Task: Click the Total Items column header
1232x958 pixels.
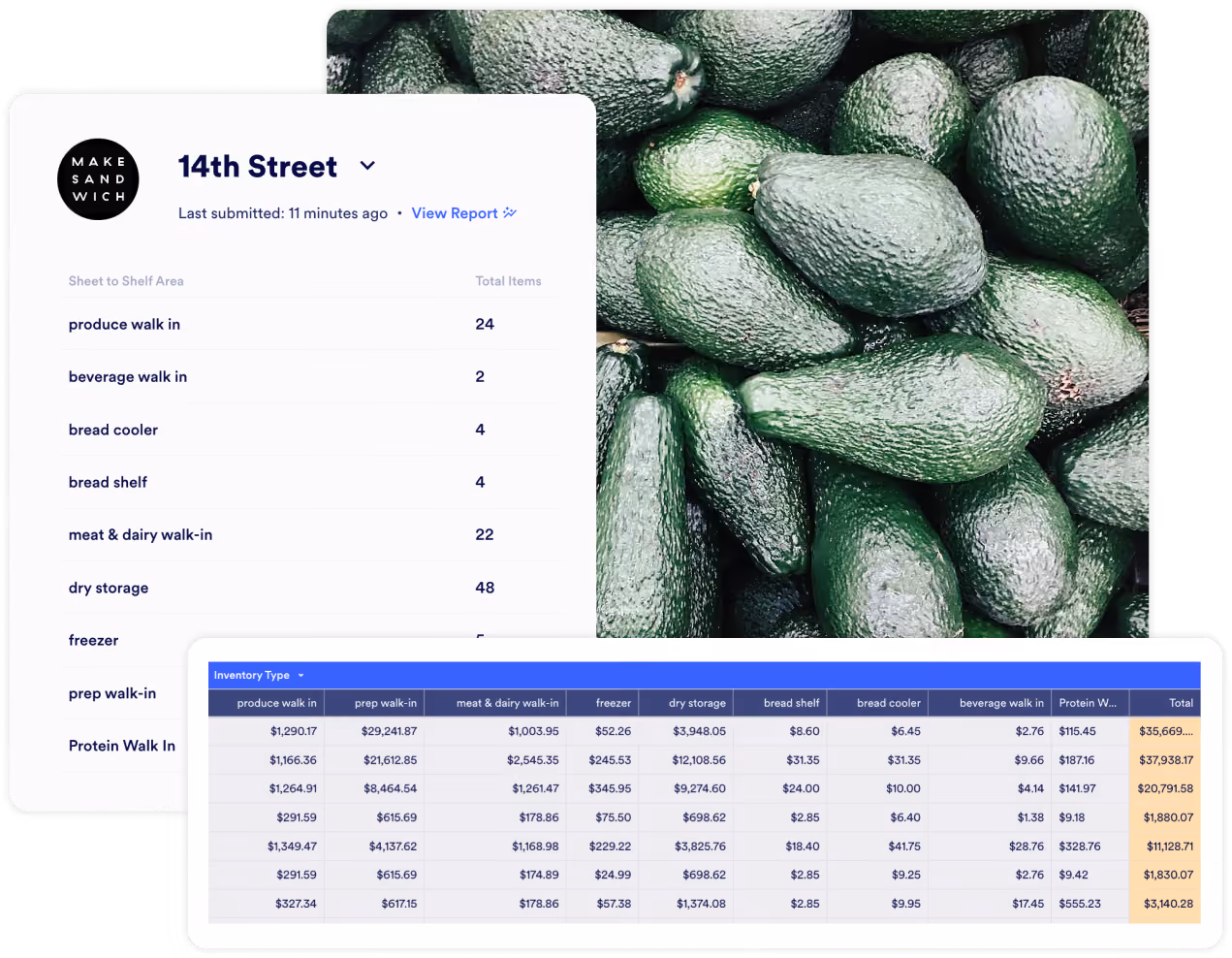Action: point(508,281)
